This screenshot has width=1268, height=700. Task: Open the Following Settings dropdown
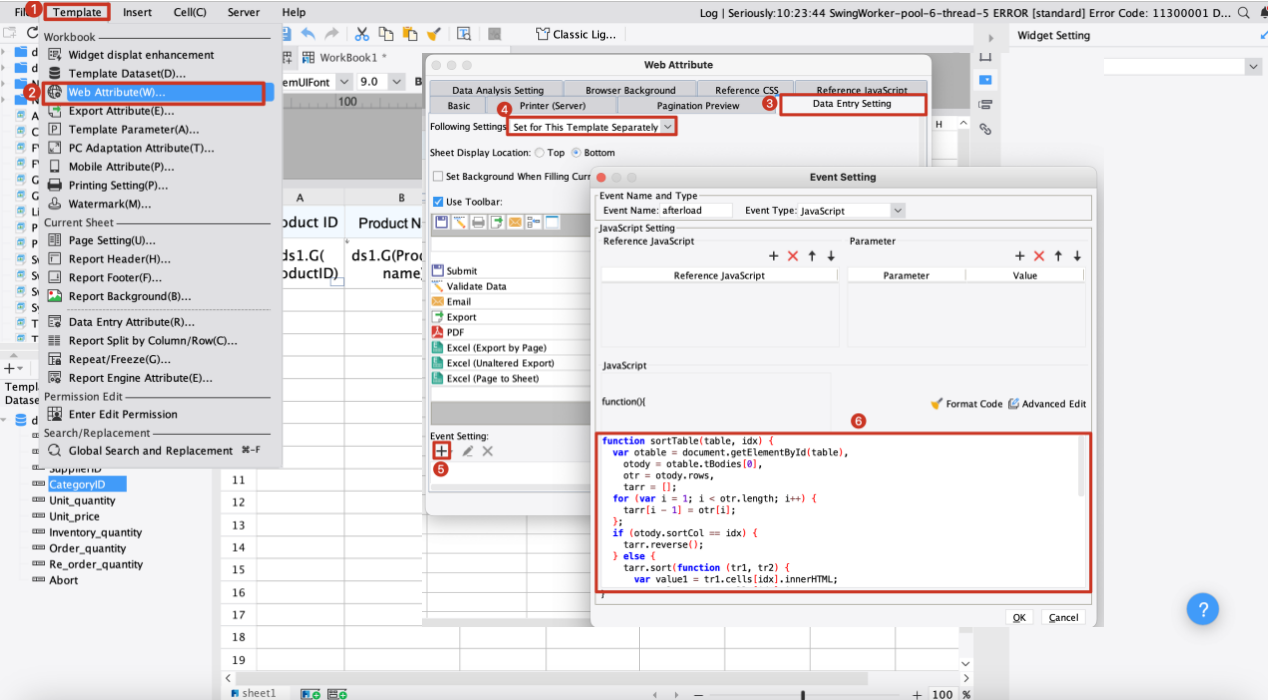click(x=667, y=127)
